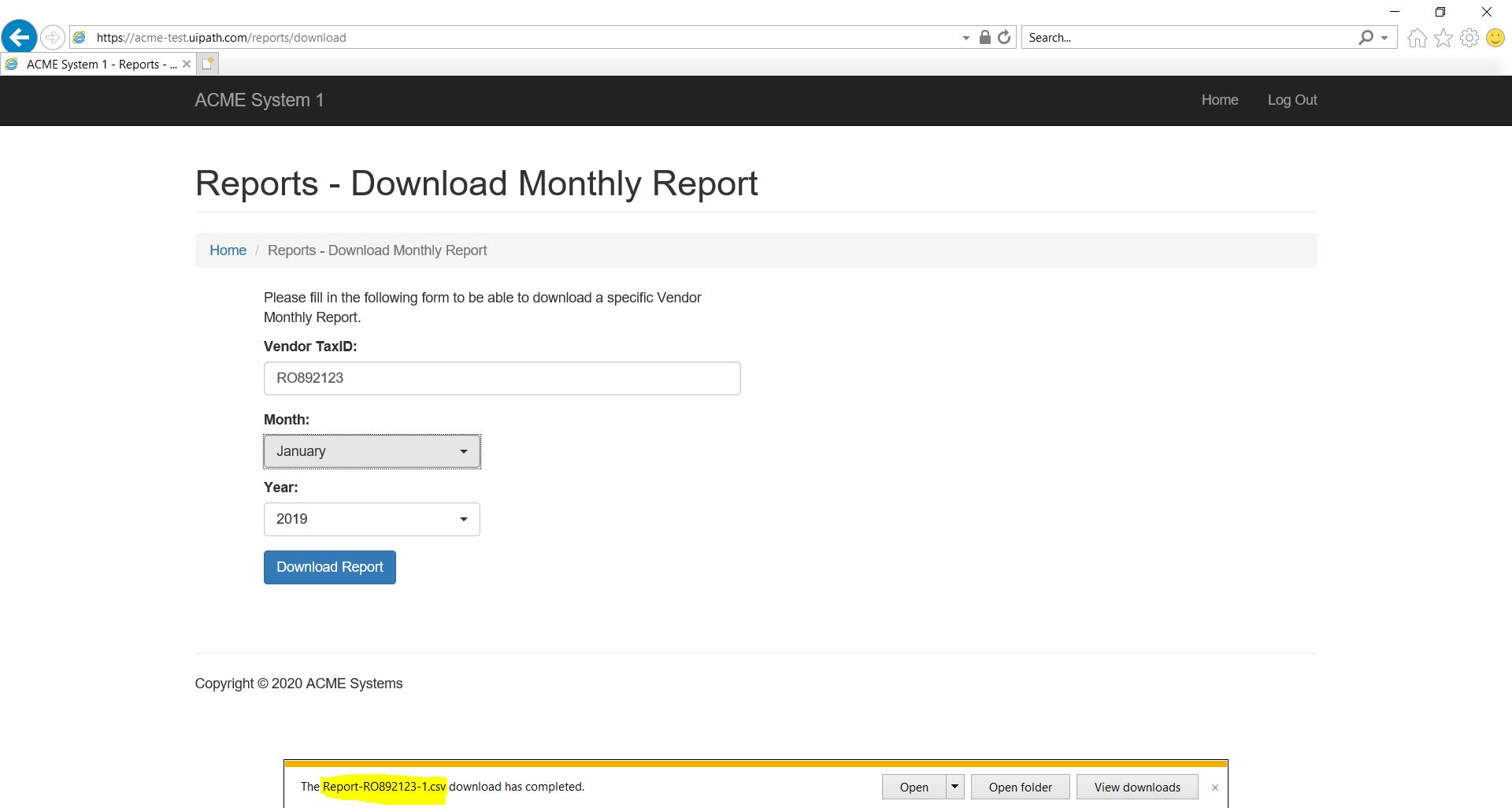
Task: Open the browser Home page icon
Action: [x=1417, y=38]
